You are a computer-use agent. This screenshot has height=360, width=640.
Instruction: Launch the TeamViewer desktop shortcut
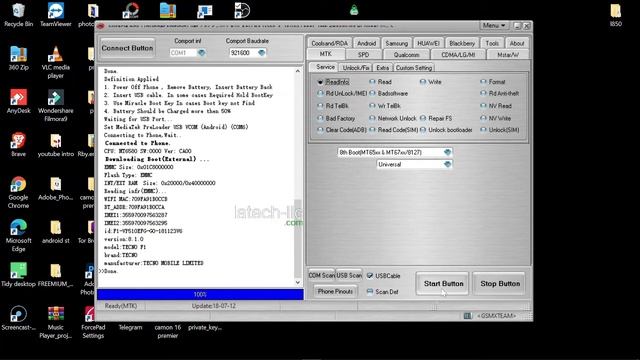point(56,15)
